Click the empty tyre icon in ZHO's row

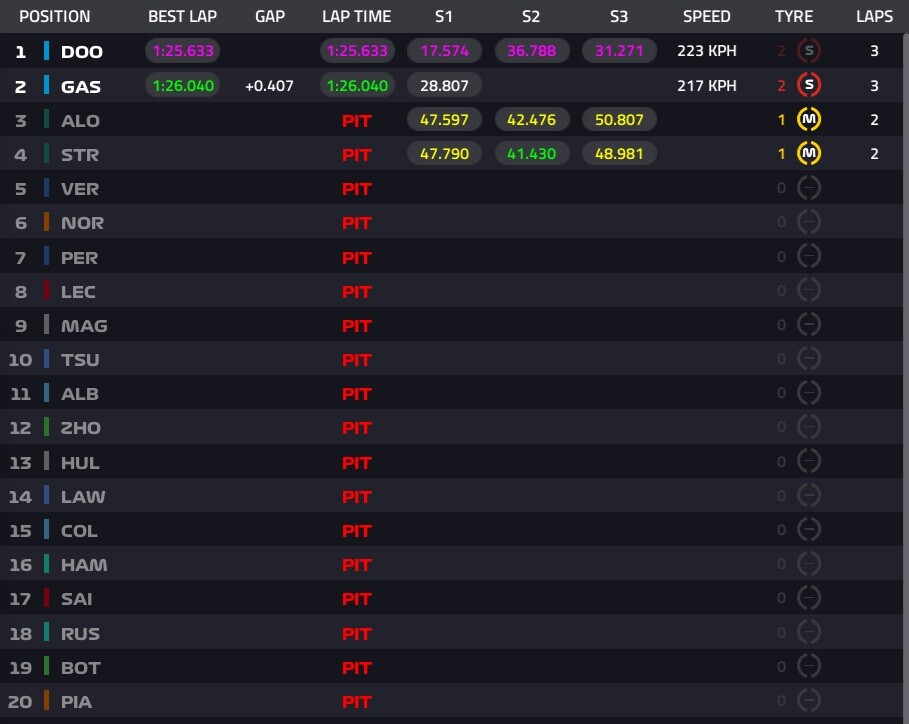(x=809, y=427)
